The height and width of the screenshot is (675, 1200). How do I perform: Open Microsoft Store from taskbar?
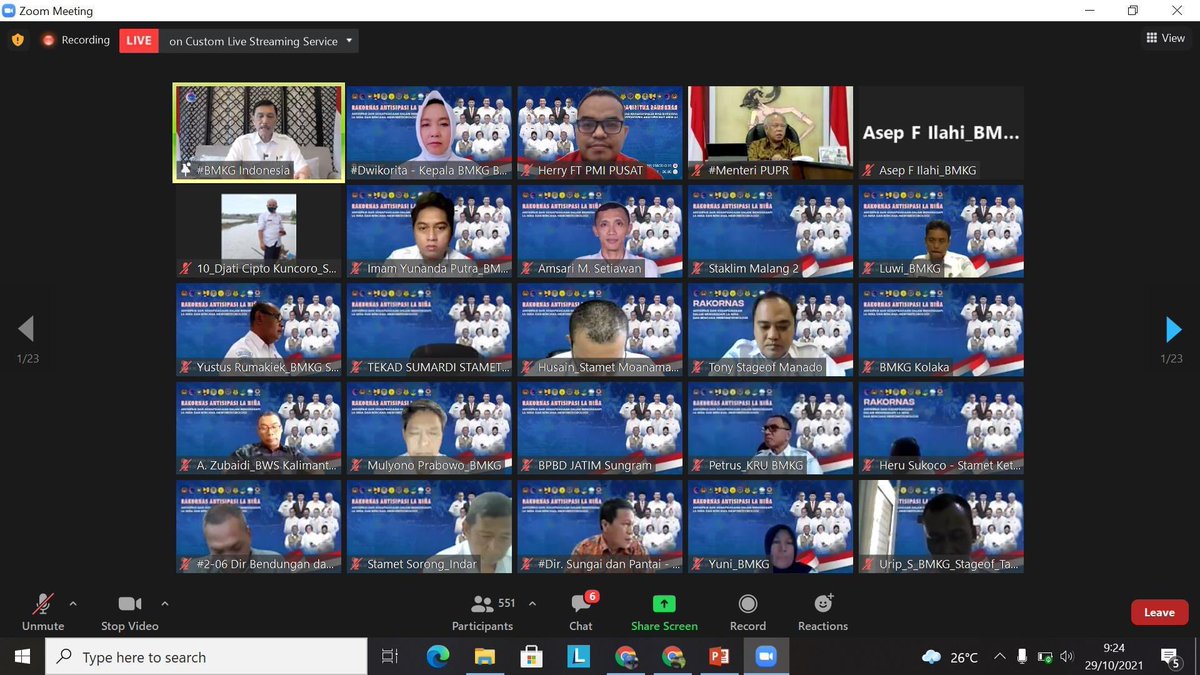coord(532,657)
